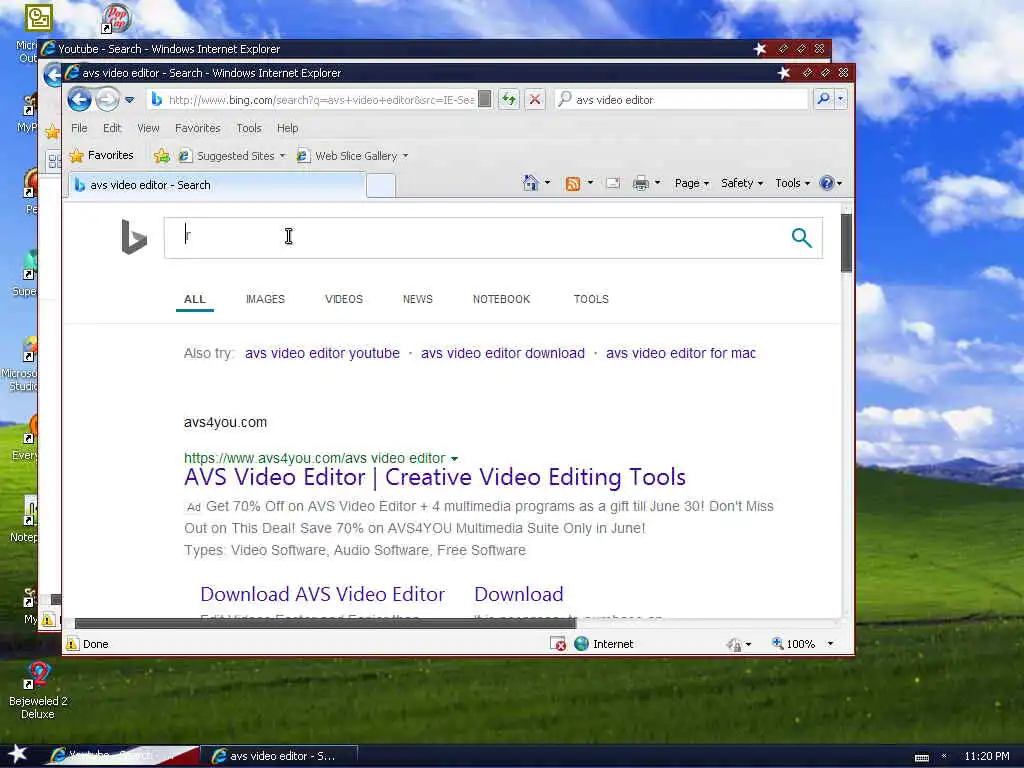
Task: Click the RSS feeds icon
Action: click(x=573, y=184)
